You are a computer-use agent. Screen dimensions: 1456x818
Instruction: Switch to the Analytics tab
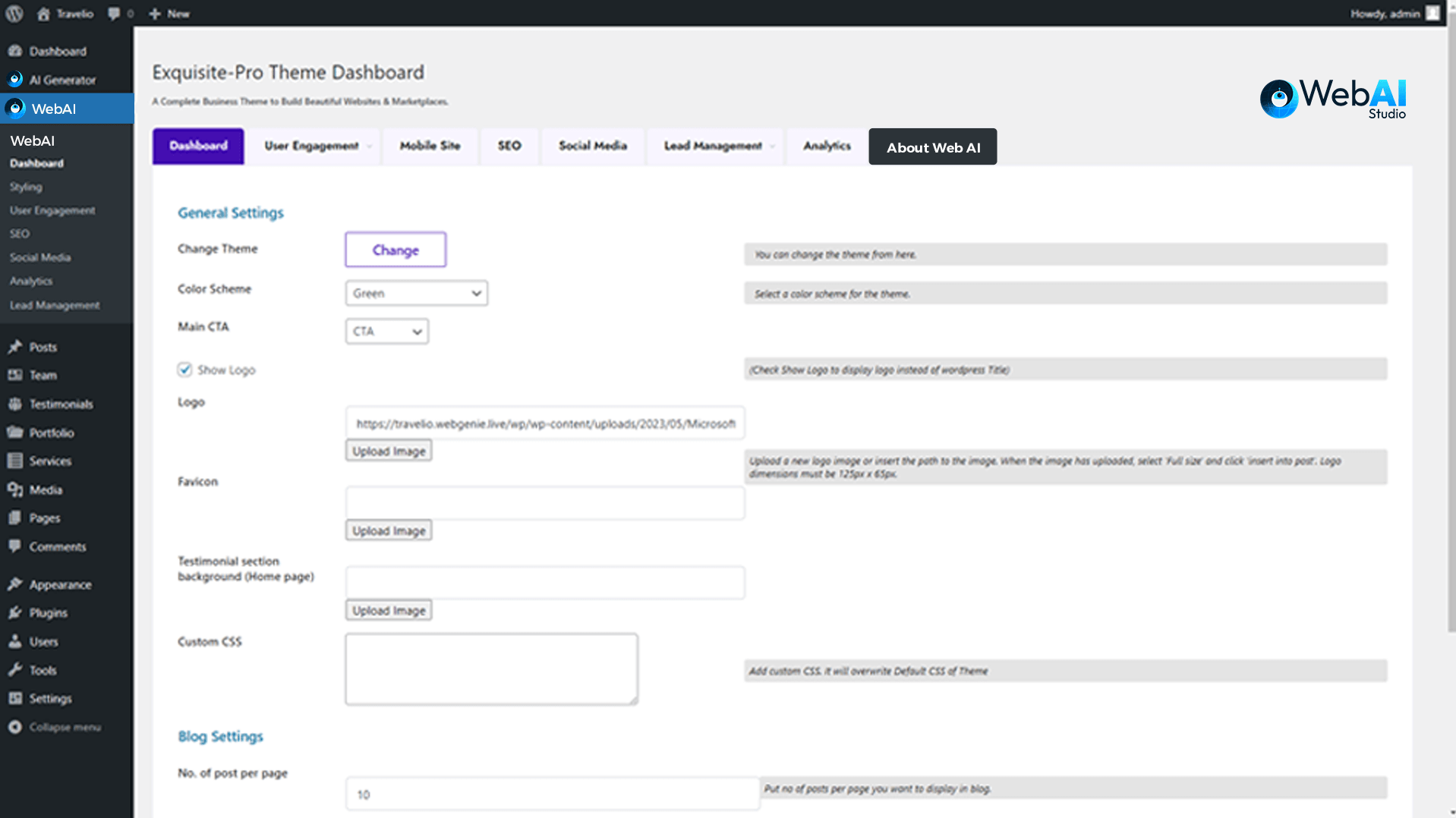pyautogui.click(x=827, y=146)
